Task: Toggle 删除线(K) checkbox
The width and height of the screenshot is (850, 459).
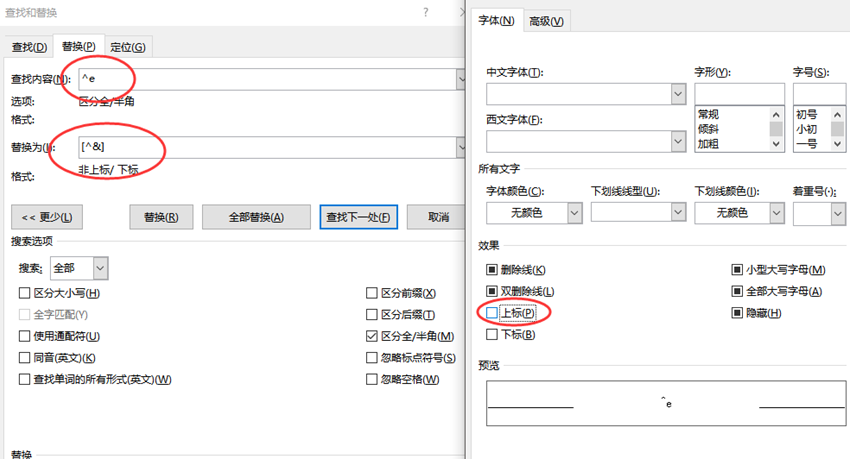Action: [x=492, y=269]
